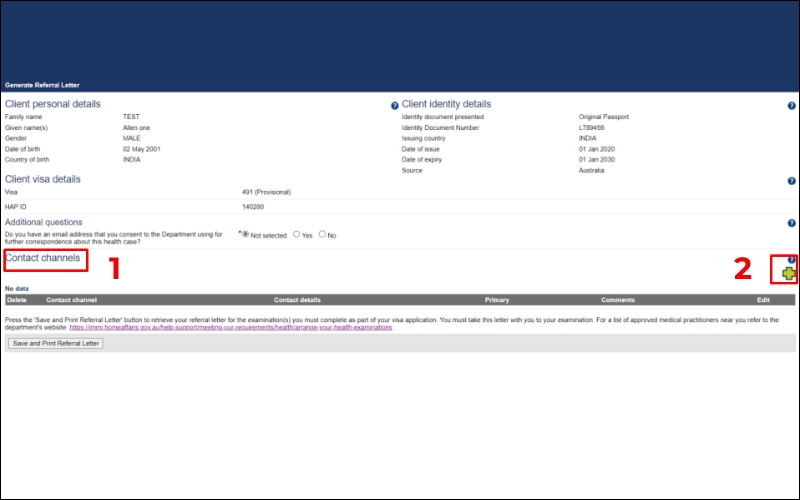Click the 'Contact channels' section heading
Image resolution: width=800 pixels, height=500 pixels.
[43, 258]
